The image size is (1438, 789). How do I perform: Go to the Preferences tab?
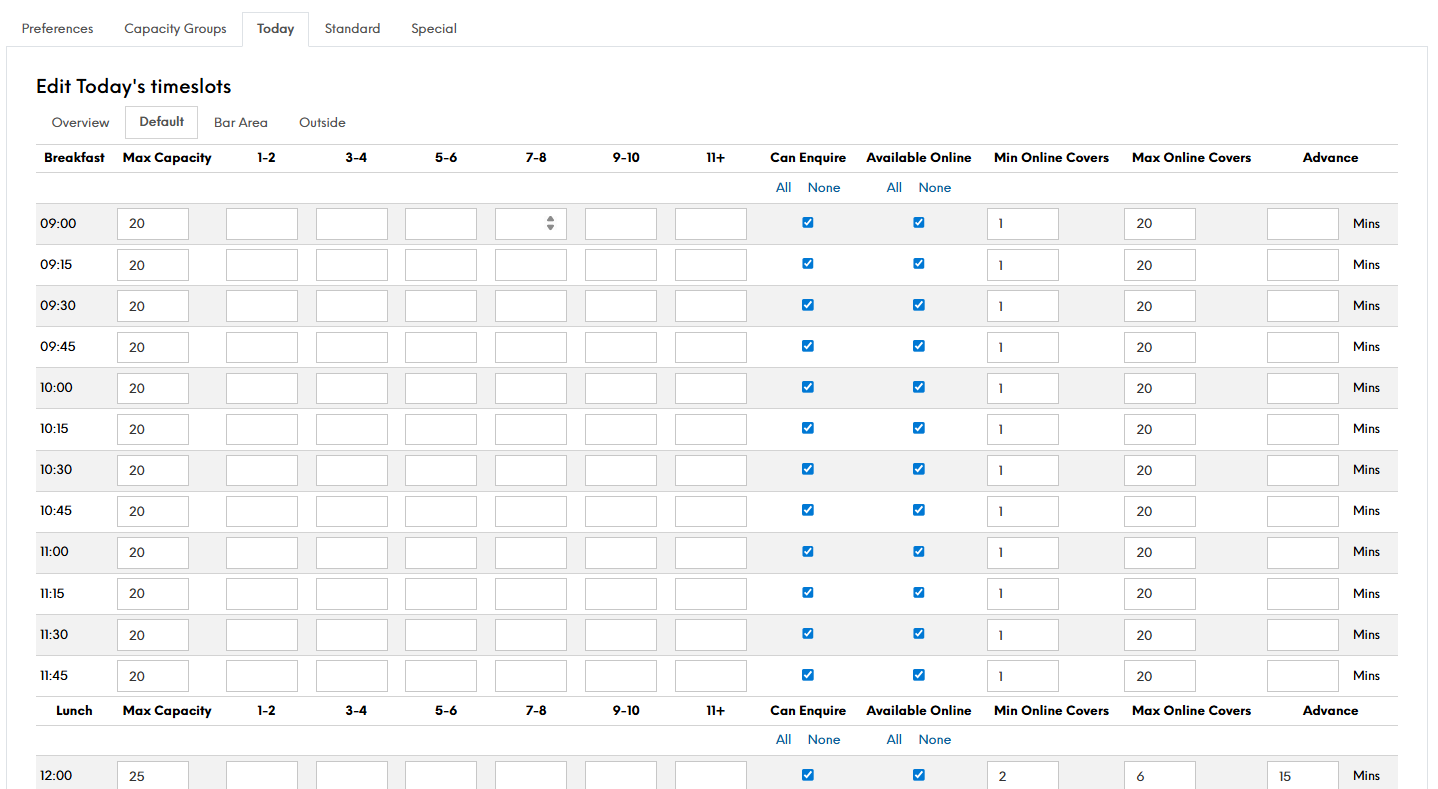click(57, 29)
